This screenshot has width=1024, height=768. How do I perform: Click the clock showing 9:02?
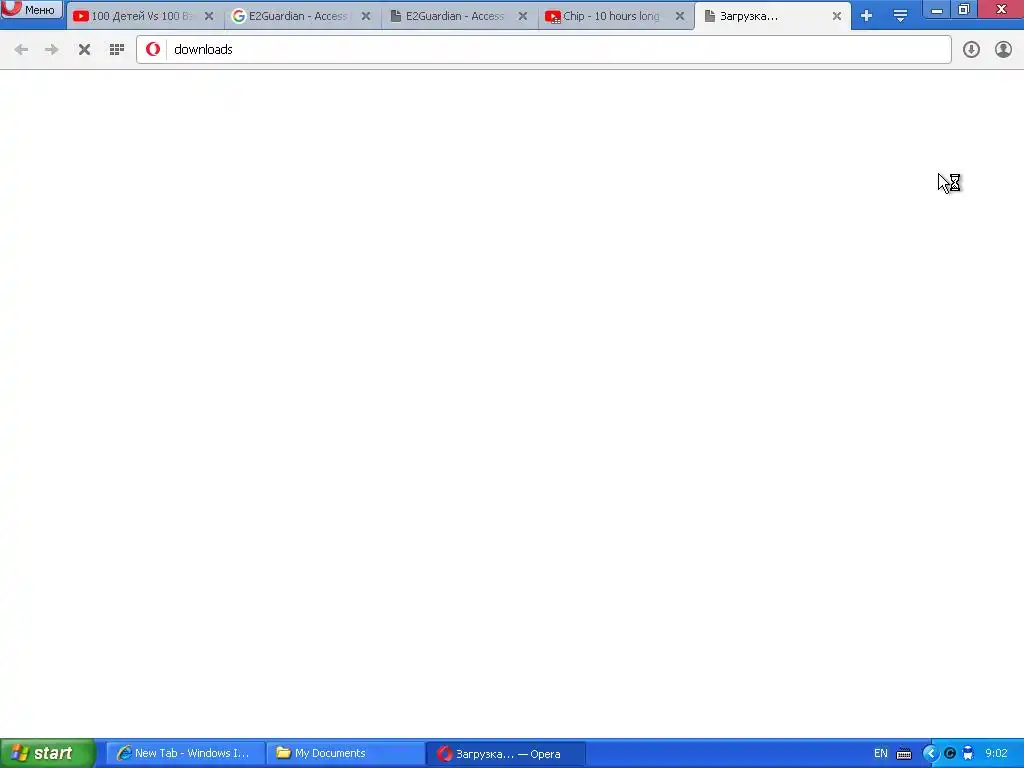click(x=997, y=753)
